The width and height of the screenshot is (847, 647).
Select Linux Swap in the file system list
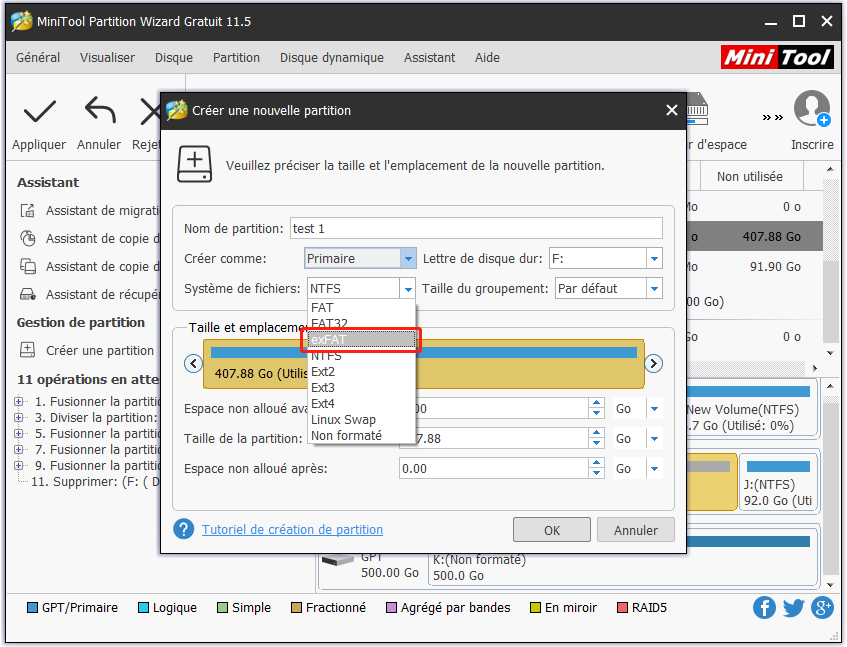361,420
